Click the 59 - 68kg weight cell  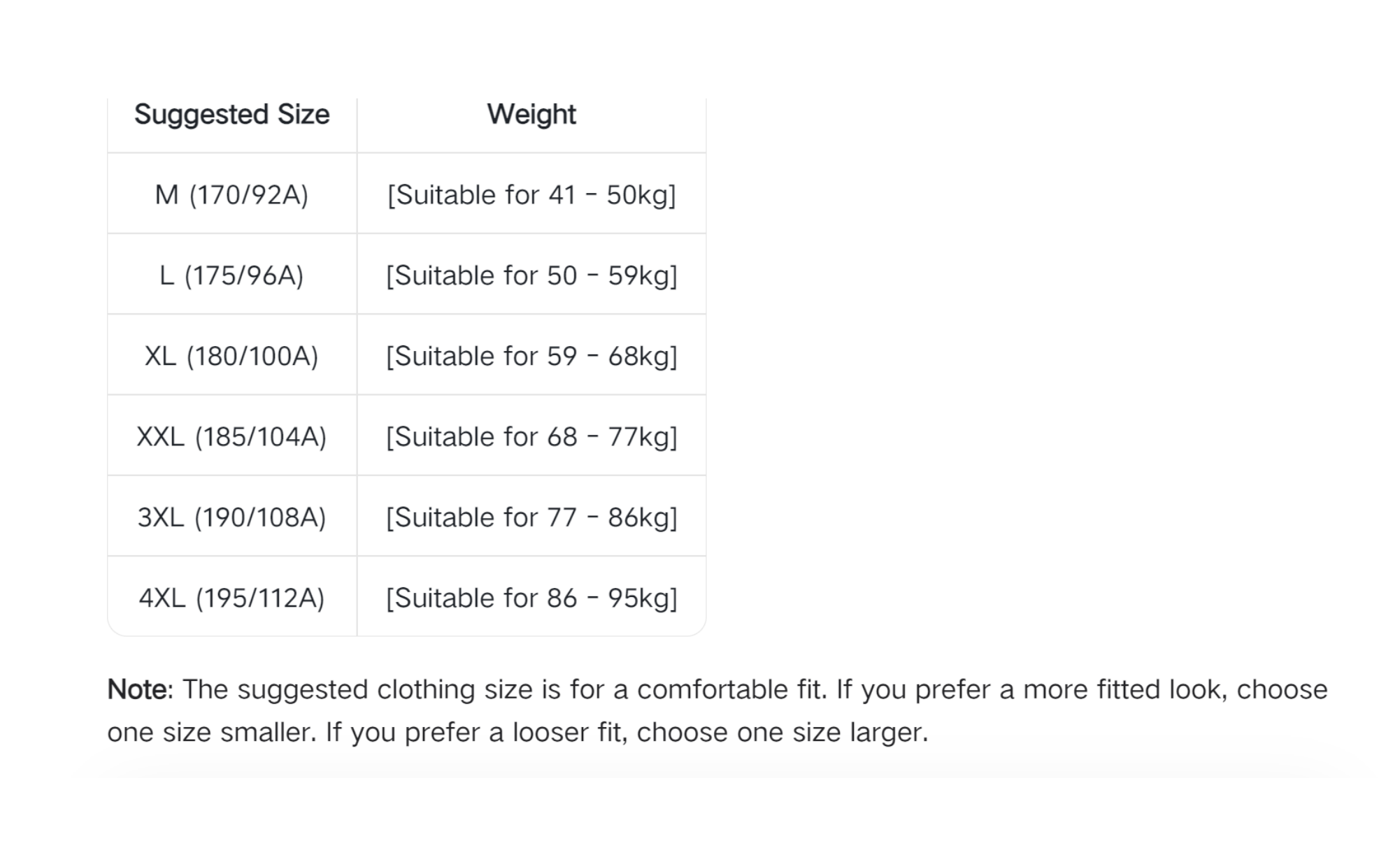[x=531, y=356]
